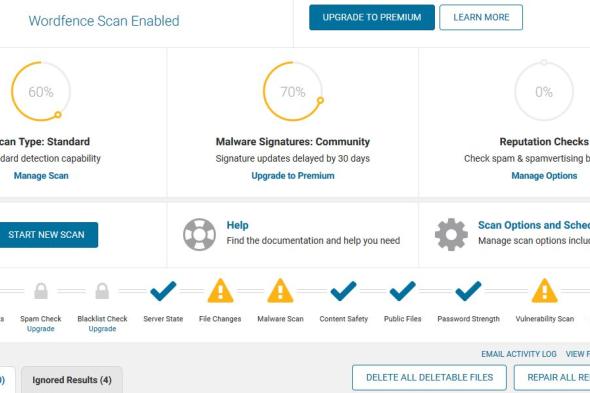590x393 pixels.
Task: Click the Public Files checkmark icon
Action: coord(402,291)
